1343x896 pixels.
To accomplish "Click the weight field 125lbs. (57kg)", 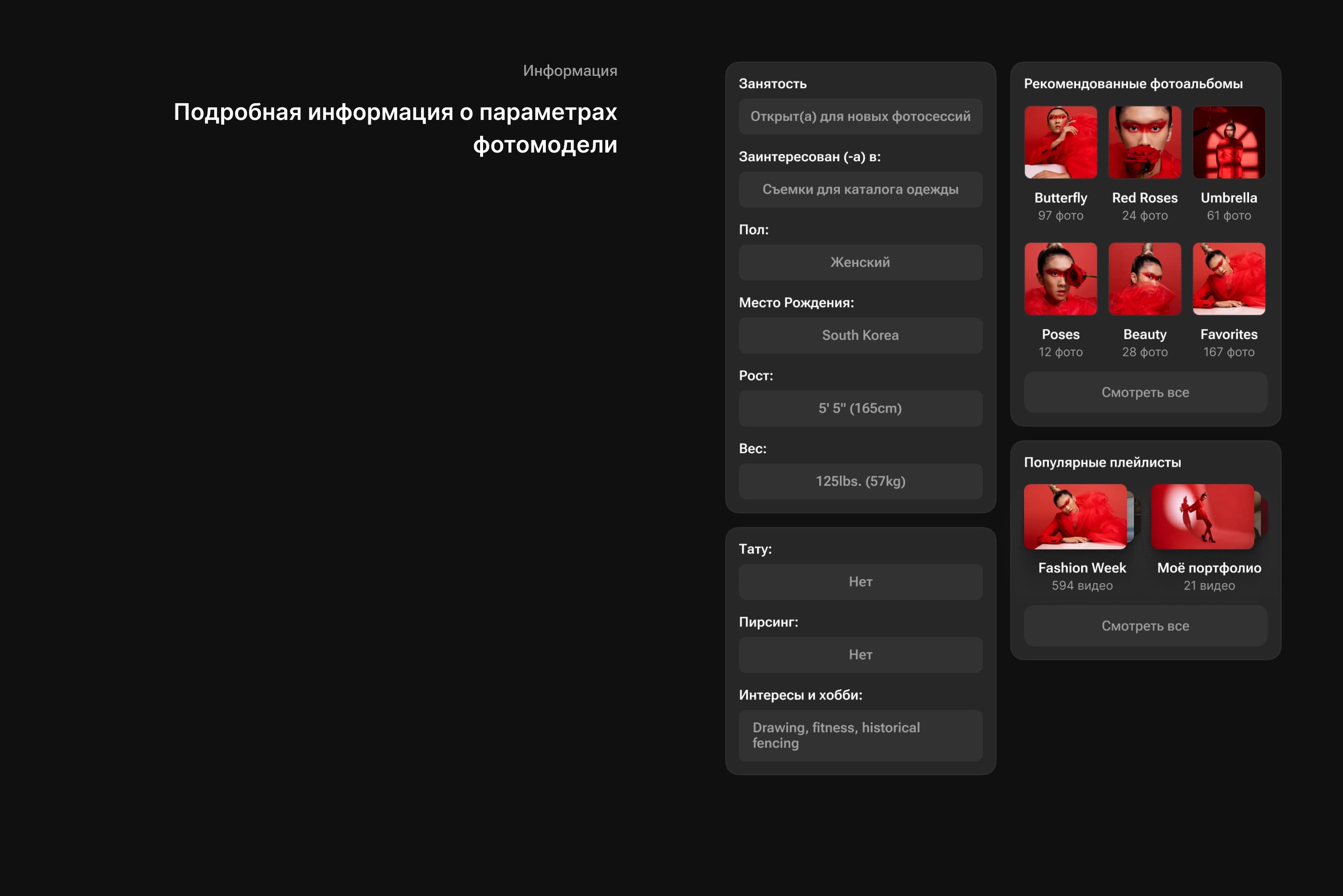I will [860, 481].
